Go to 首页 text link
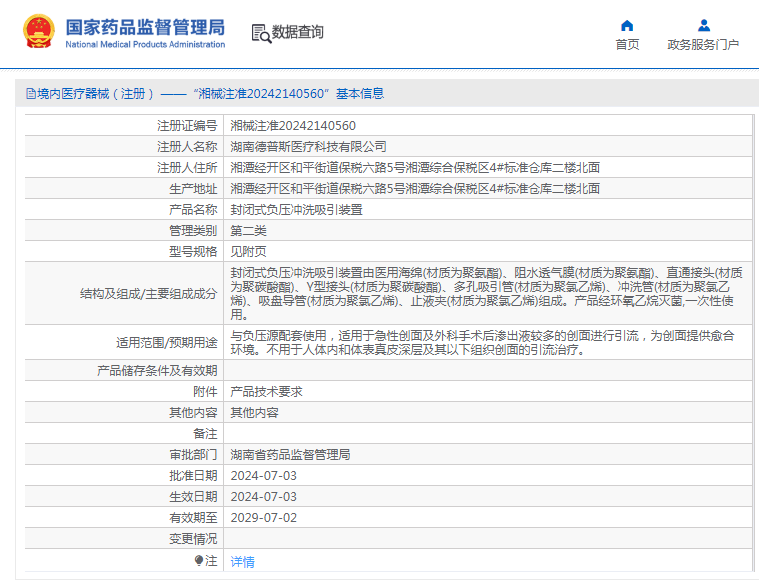The image size is (759, 580). coord(627,45)
